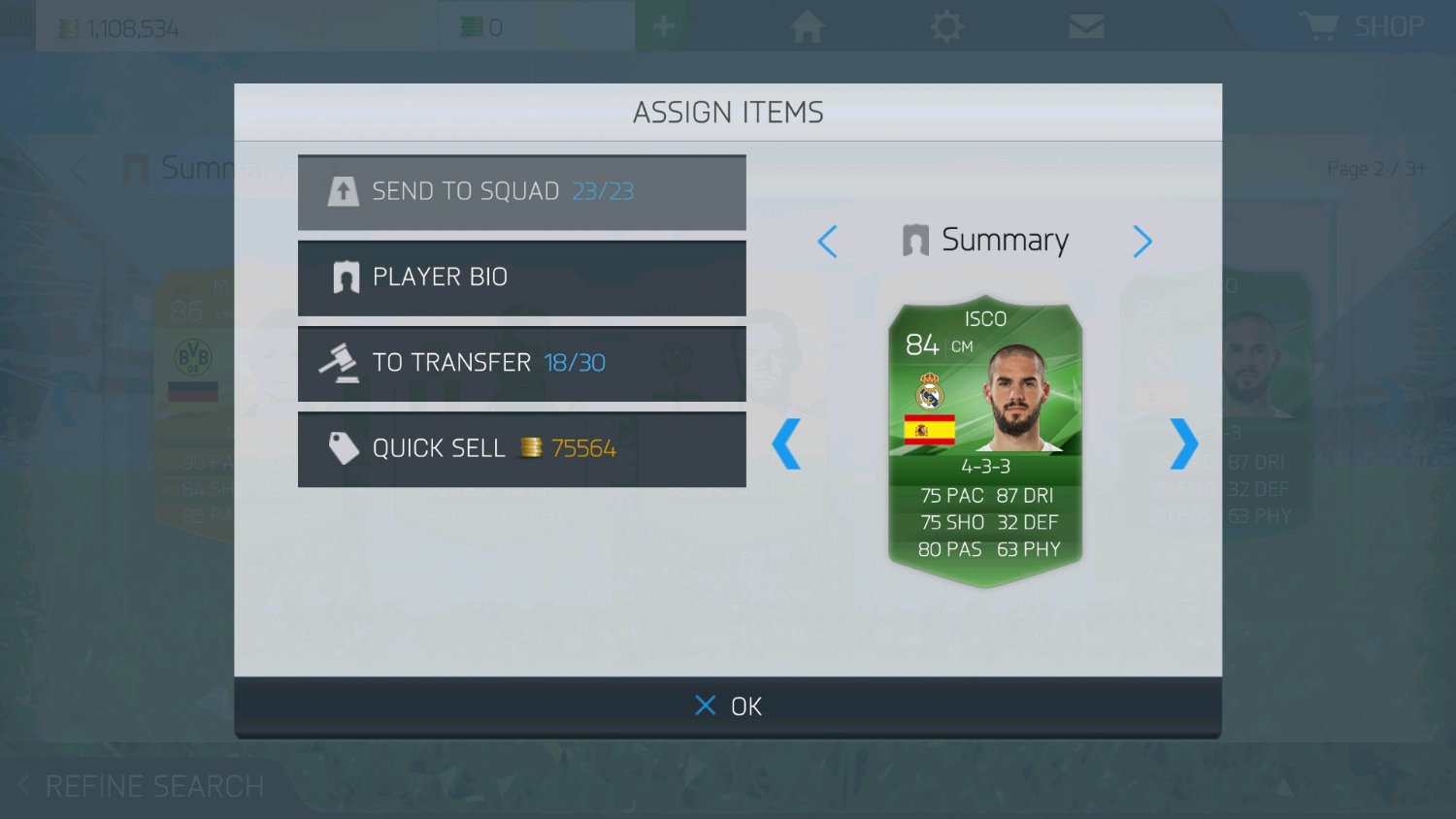Click the X icon beside OK

click(x=706, y=705)
